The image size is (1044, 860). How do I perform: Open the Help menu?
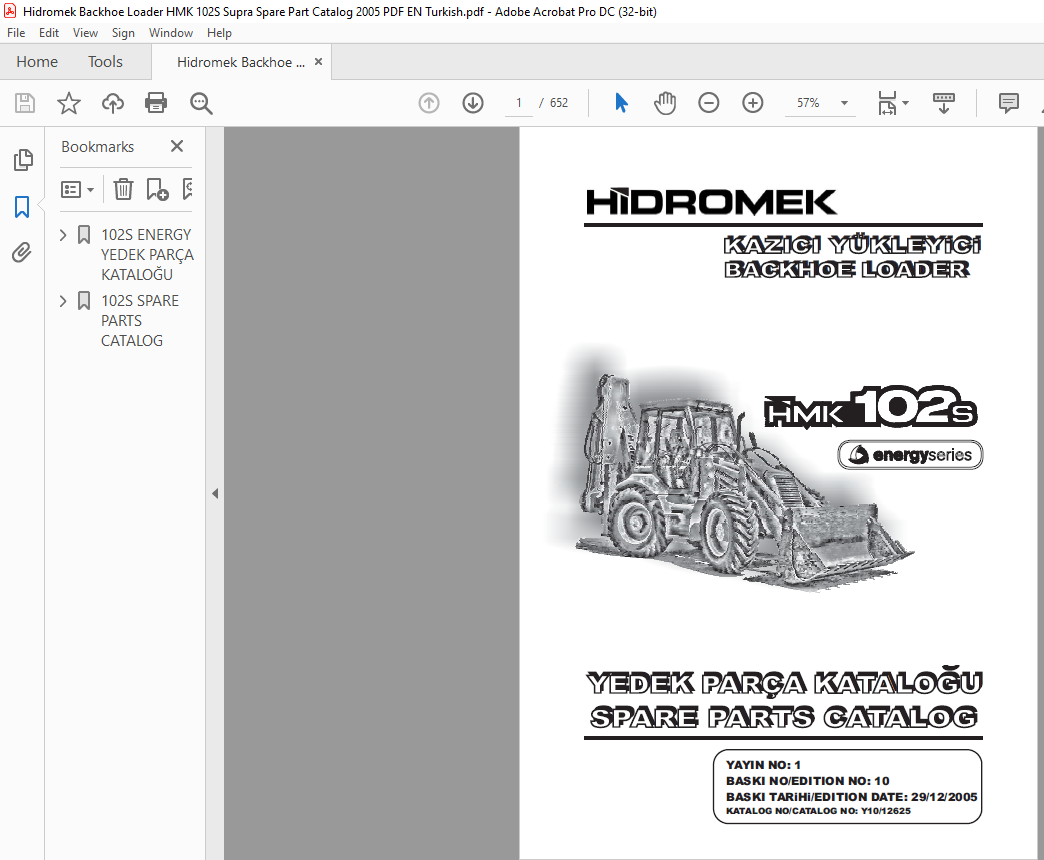pos(219,33)
